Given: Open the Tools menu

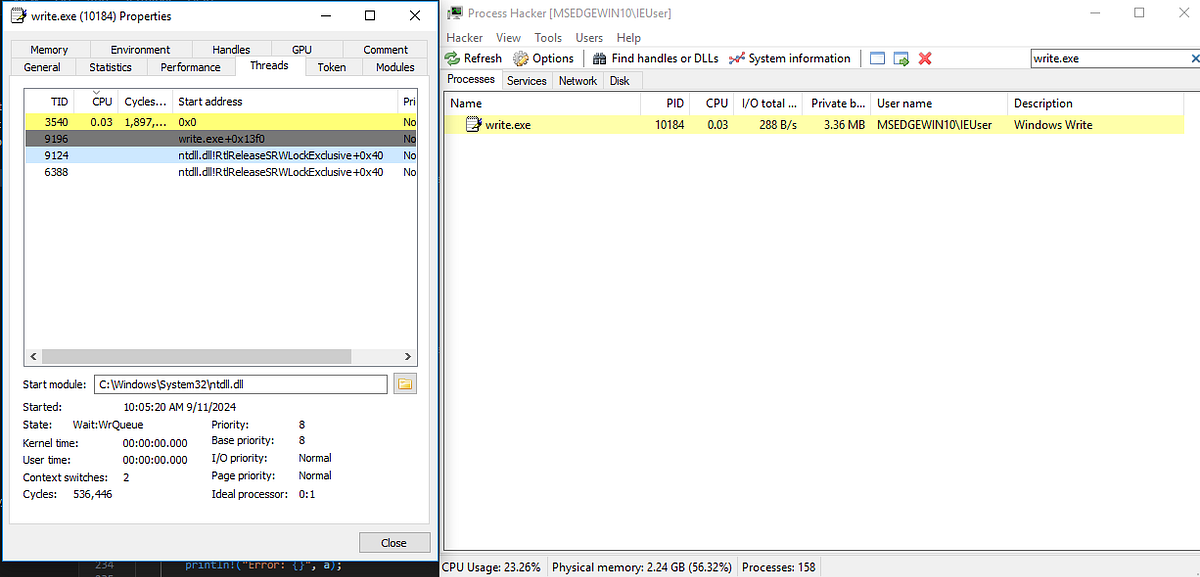Looking at the screenshot, I should (548, 37).
